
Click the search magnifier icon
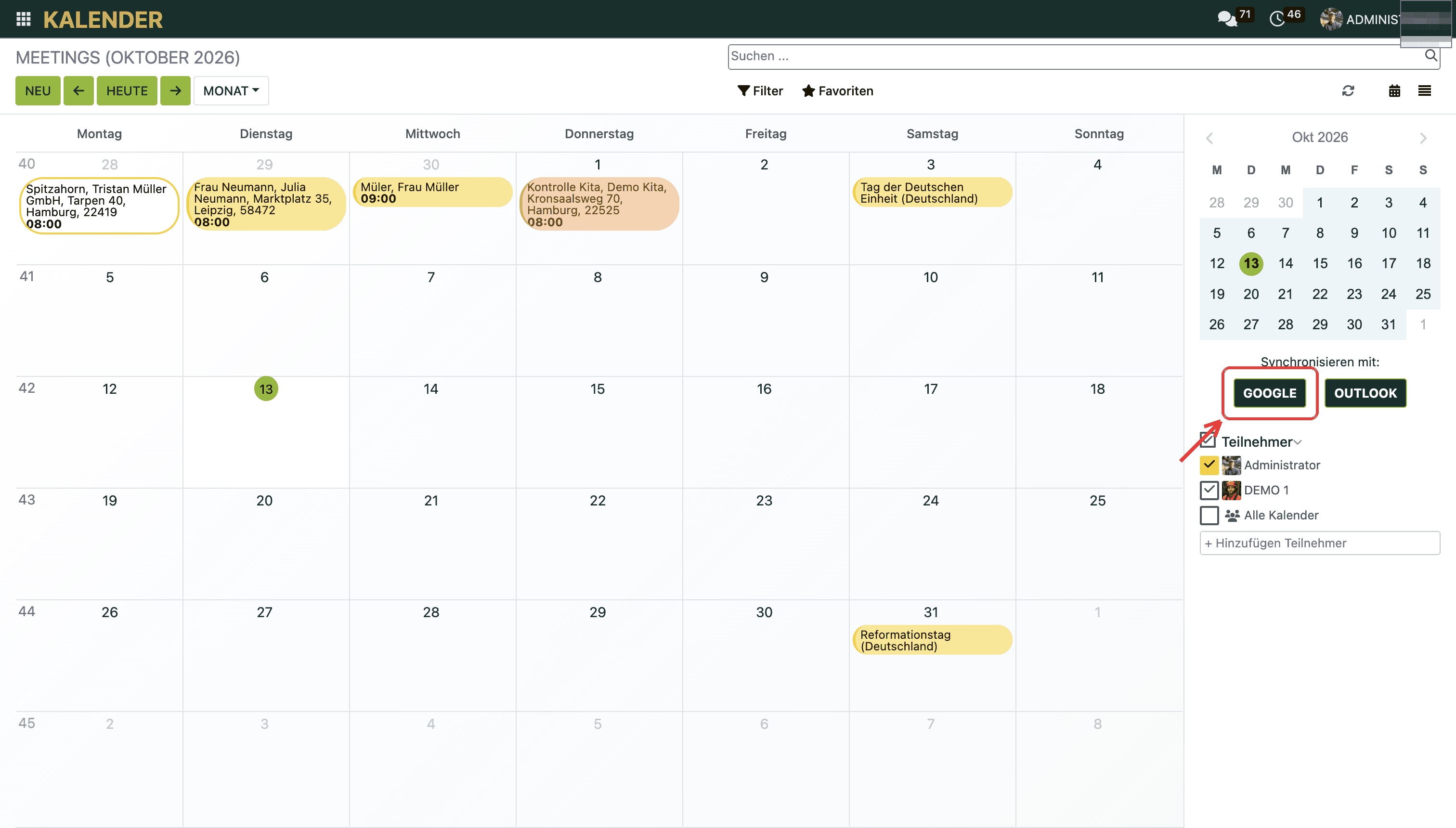tap(1430, 56)
